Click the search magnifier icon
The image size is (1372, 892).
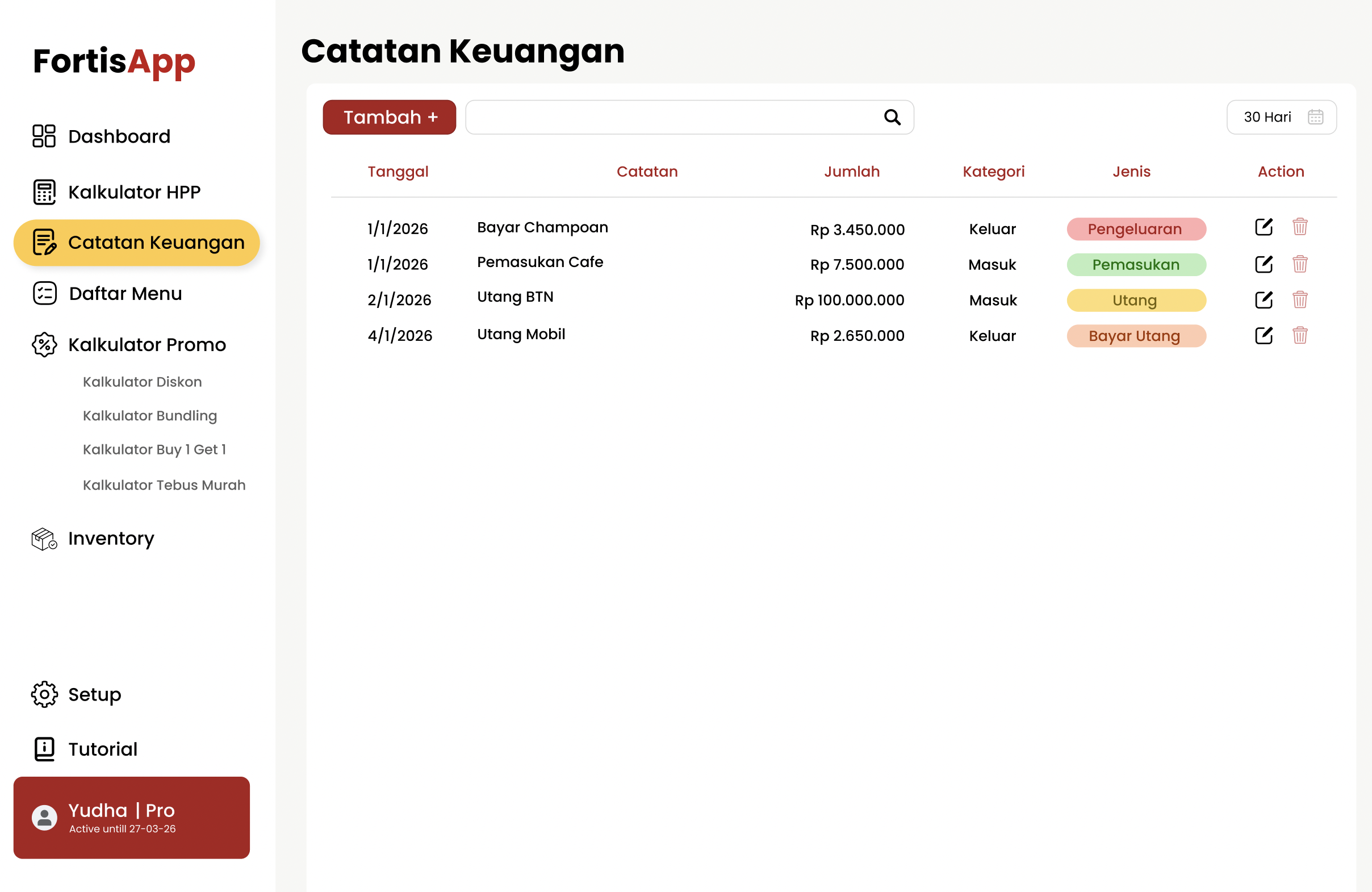(x=892, y=118)
